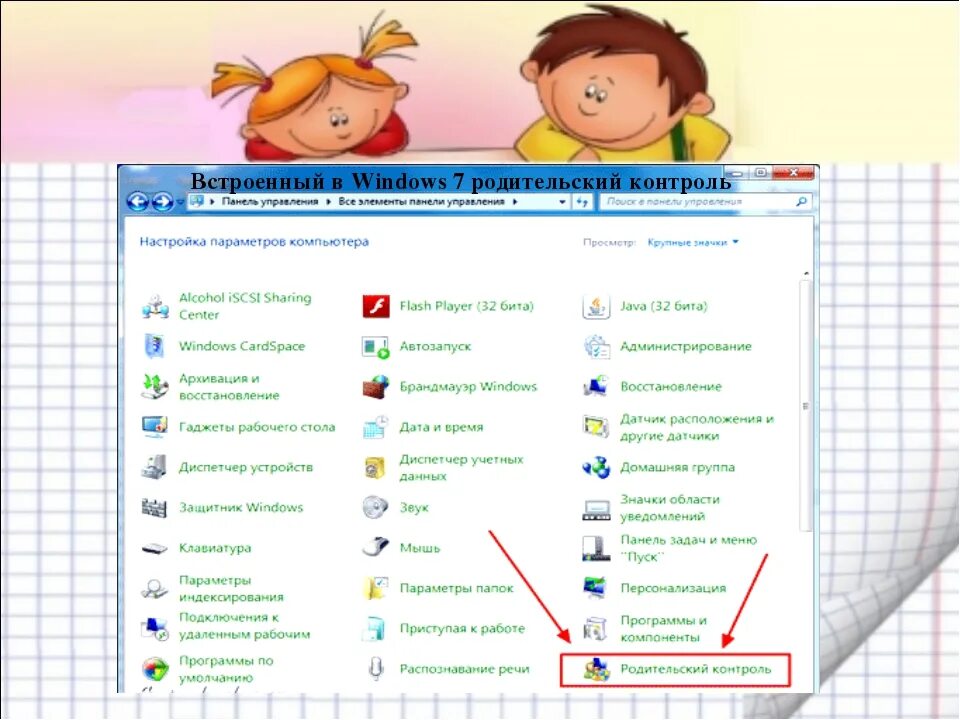This screenshot has width=960, height=720.
Task: Open the Архивация и восстановление icon
Action: [x=154, y=387]
